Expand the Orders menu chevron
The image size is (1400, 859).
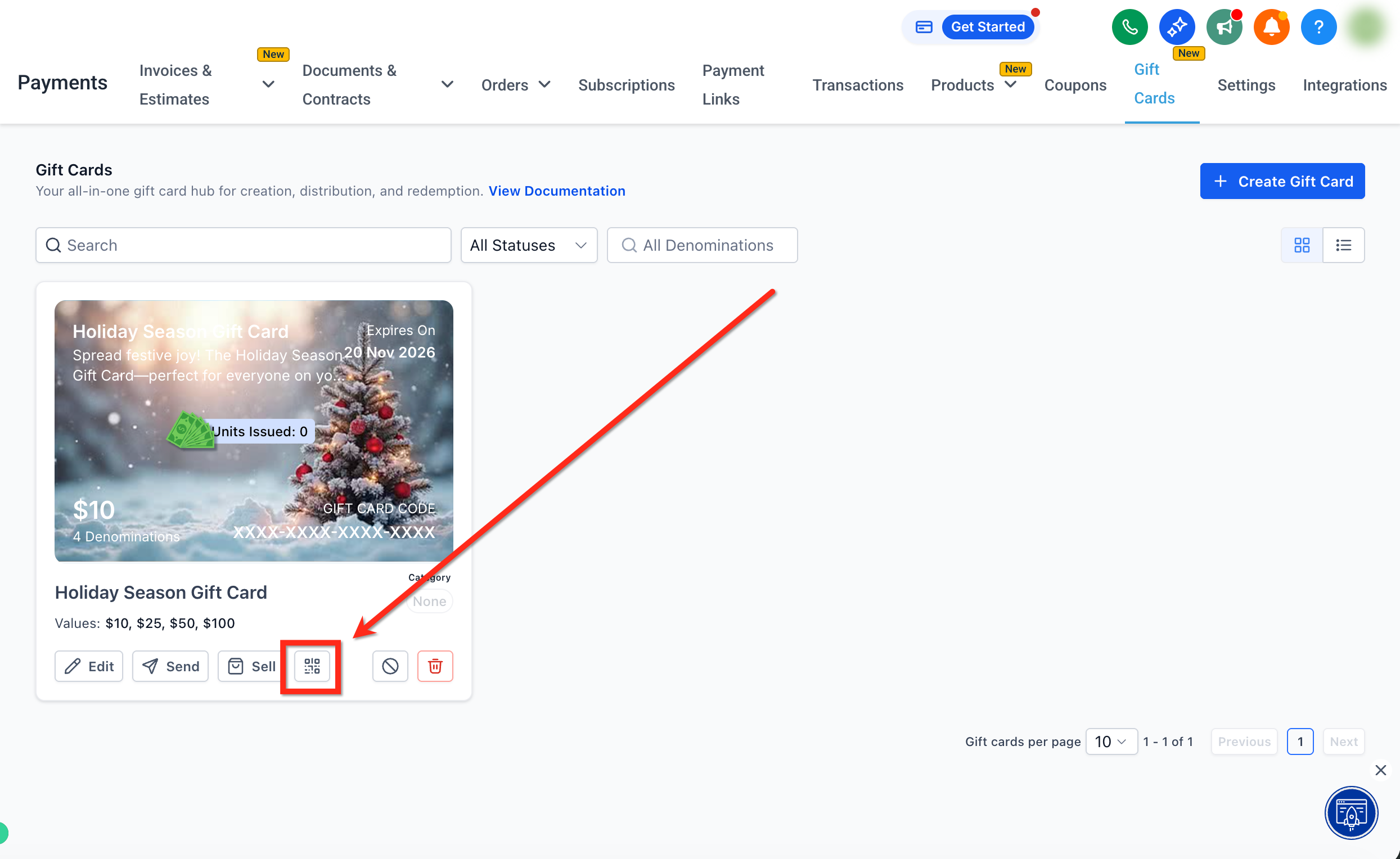click(x=544, y=85)
